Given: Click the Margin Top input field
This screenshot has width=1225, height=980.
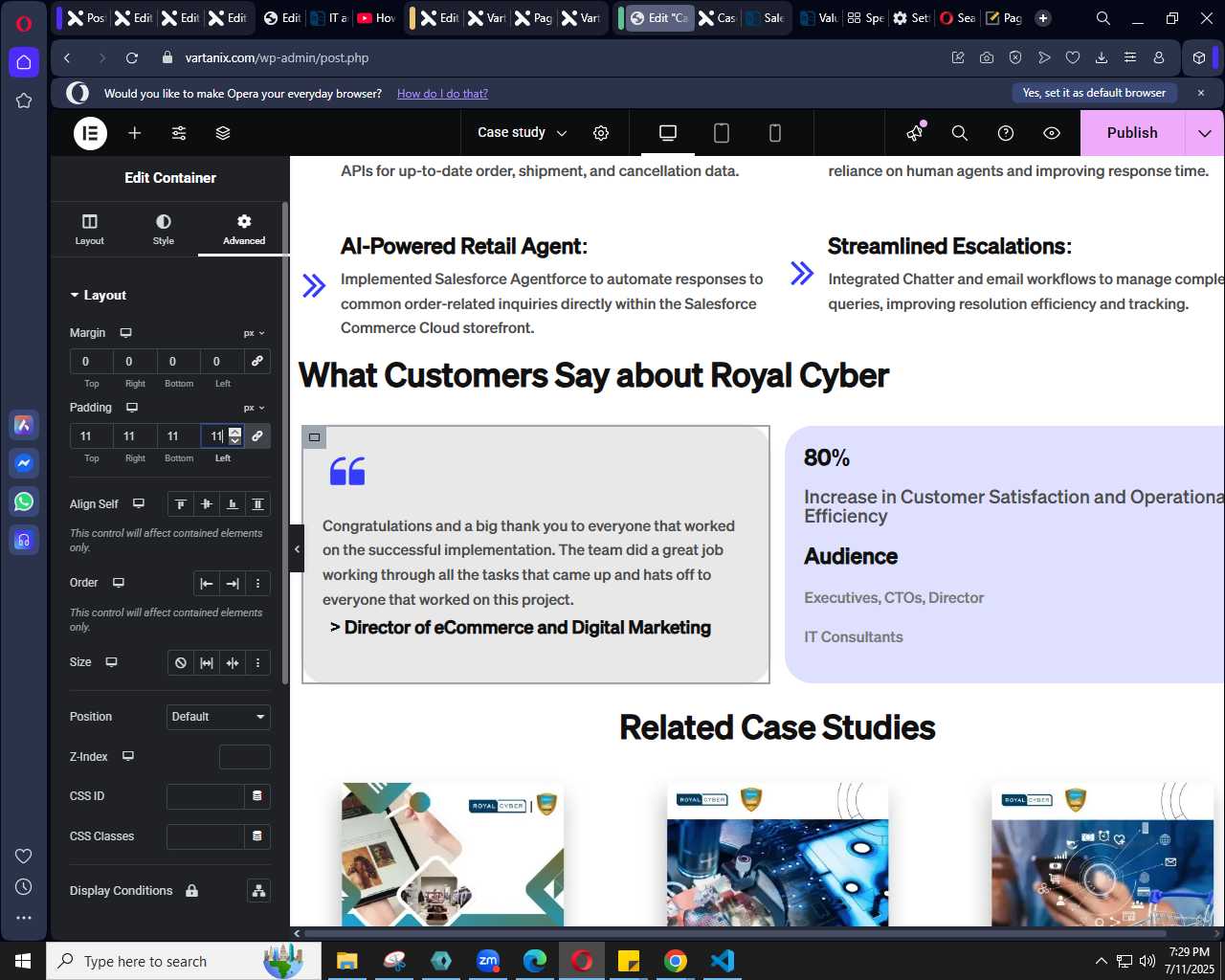Looking at the screenshot, I should point(92,362).
